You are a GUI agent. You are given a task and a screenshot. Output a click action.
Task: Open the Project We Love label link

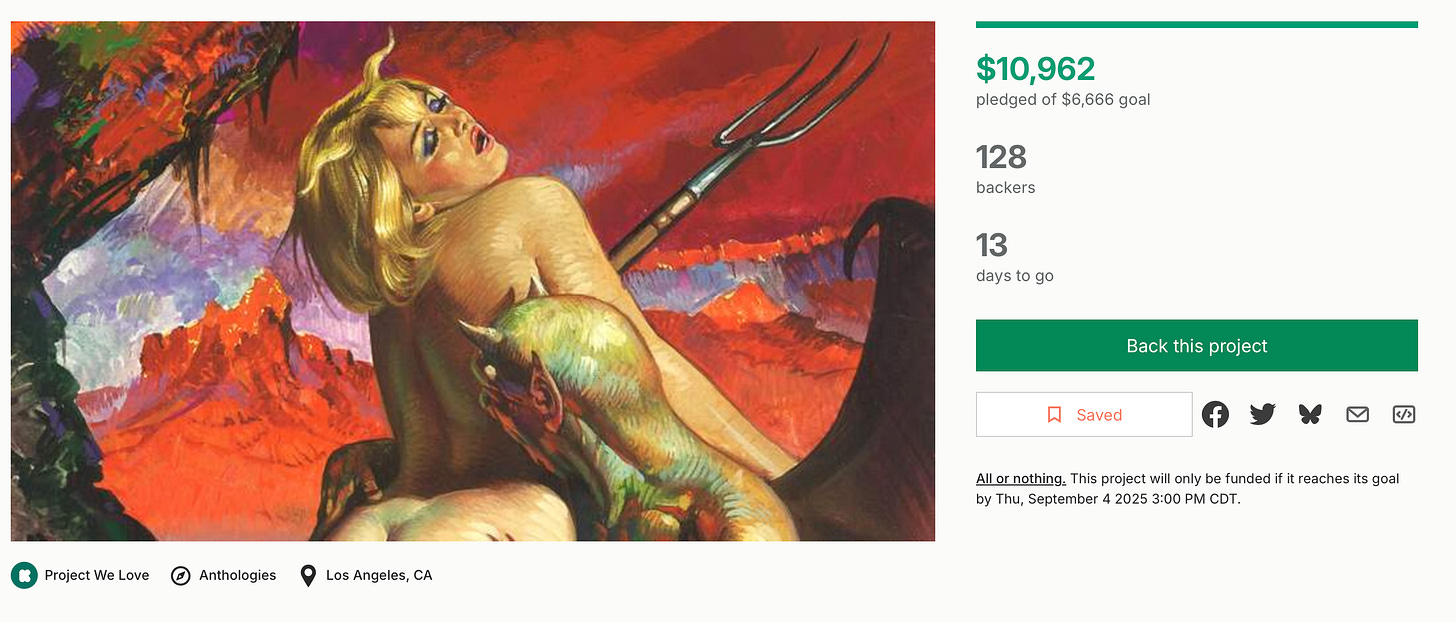coord(97,575)
